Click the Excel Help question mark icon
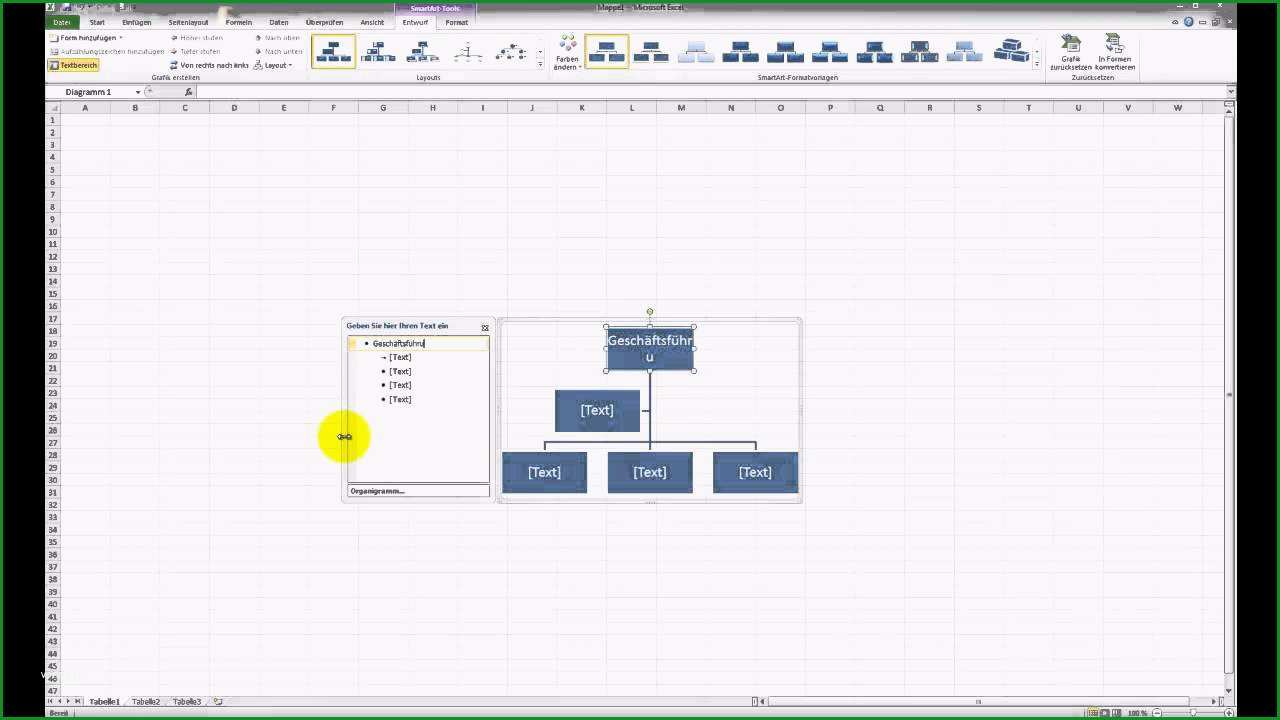The height and width of the screenshot is (720, 1280). point(1188,22)
